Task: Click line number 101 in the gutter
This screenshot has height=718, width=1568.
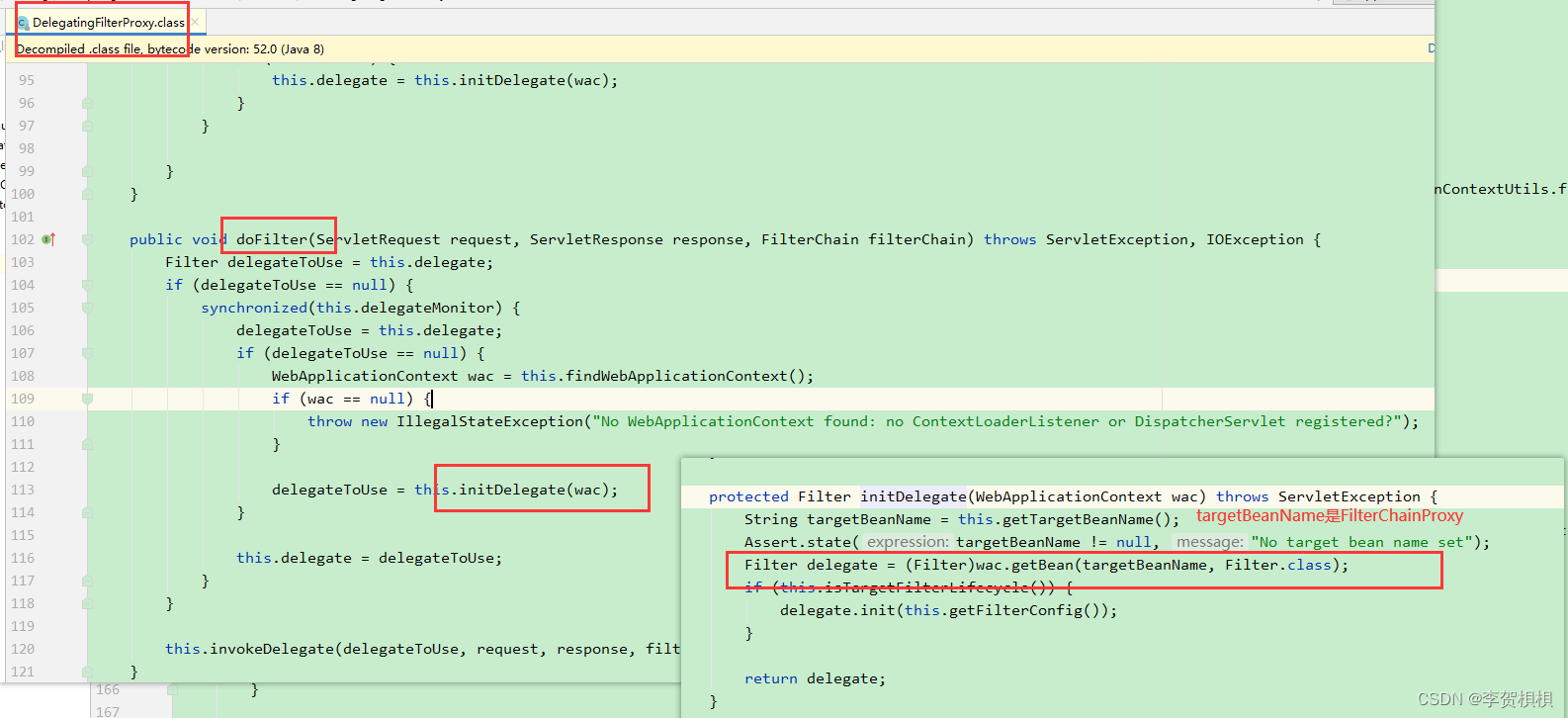Action: click(22, 217)
